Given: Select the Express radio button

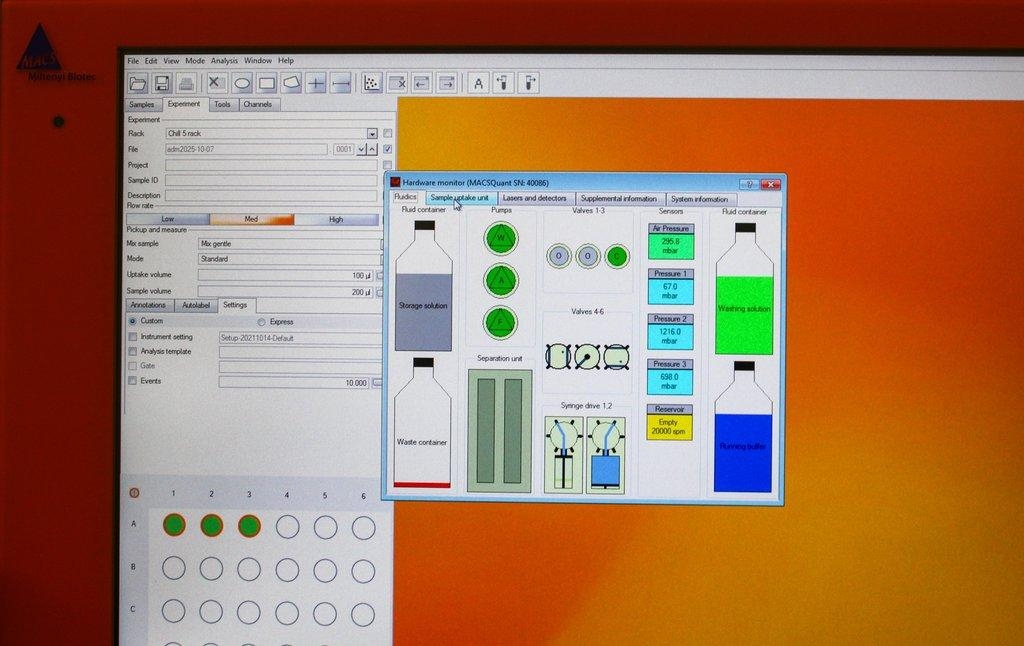Looking at the screenshot, I should (x=261, y=321).
